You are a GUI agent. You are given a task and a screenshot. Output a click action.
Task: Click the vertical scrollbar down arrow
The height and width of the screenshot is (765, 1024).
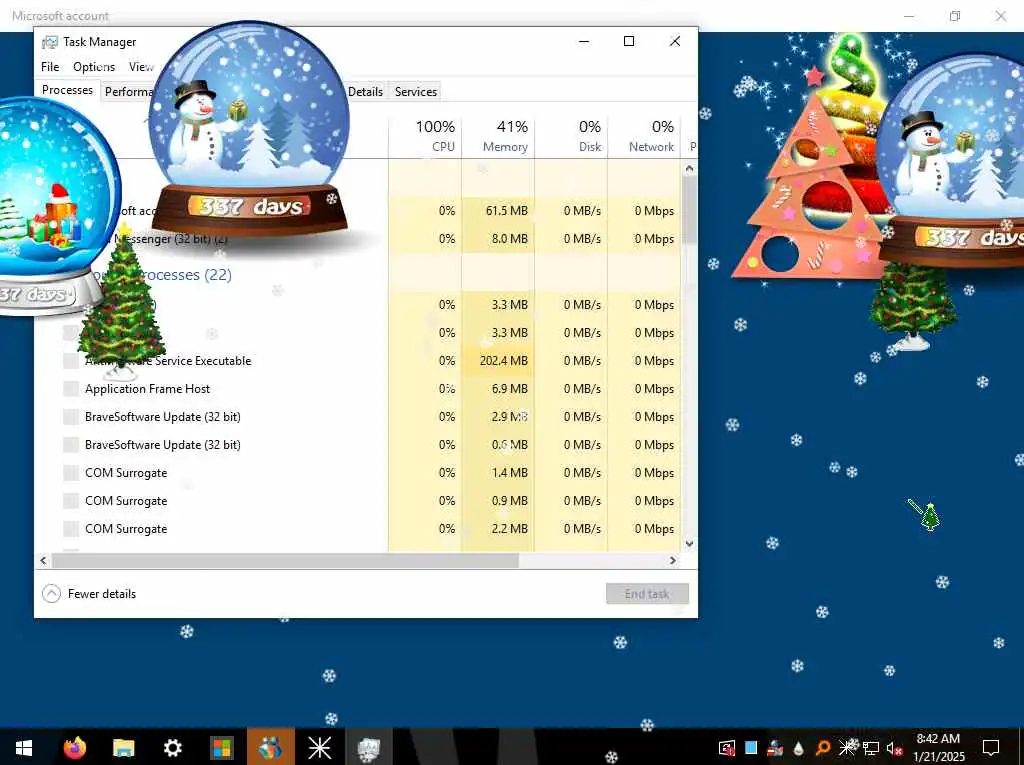tap(689, 544)
